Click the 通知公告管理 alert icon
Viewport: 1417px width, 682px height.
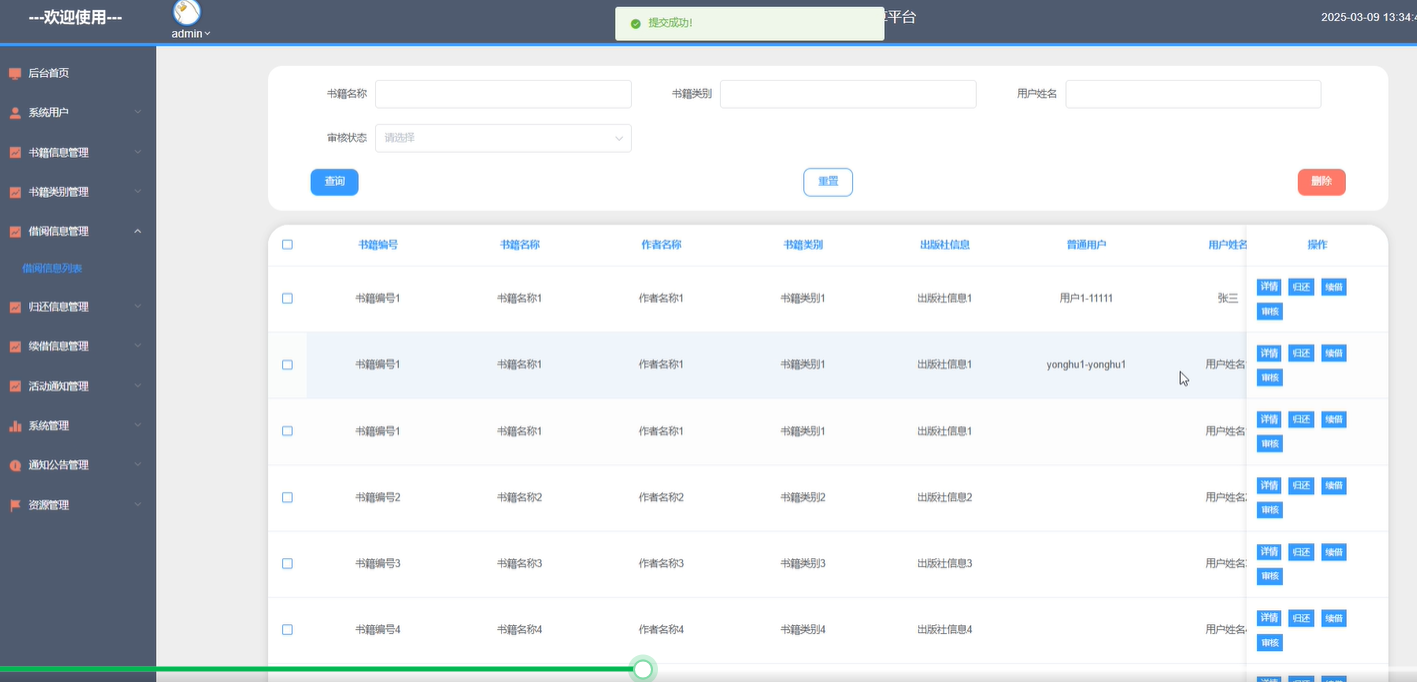click(x=15, y=465)
